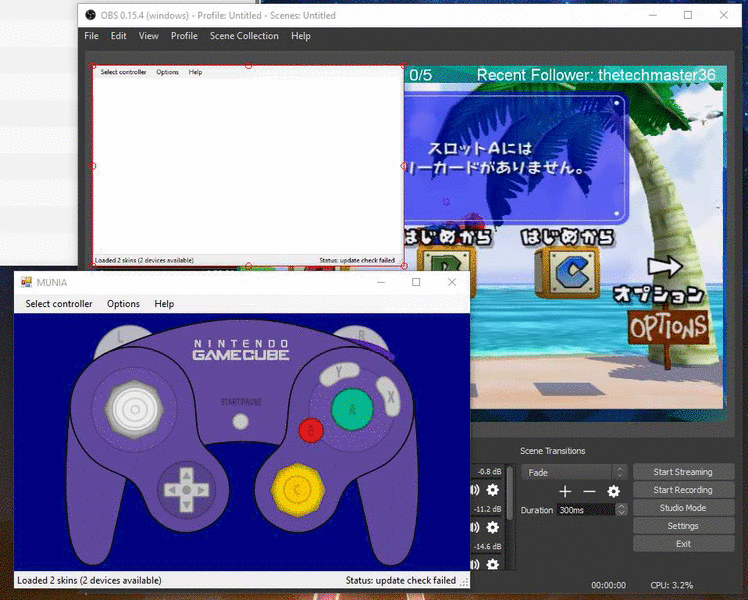Image resolution: width=748 pixels, height=600 pixels.
Task: Click the '-14.6 dB' level label
Action: pyautogui.click(x=488, y=546)
